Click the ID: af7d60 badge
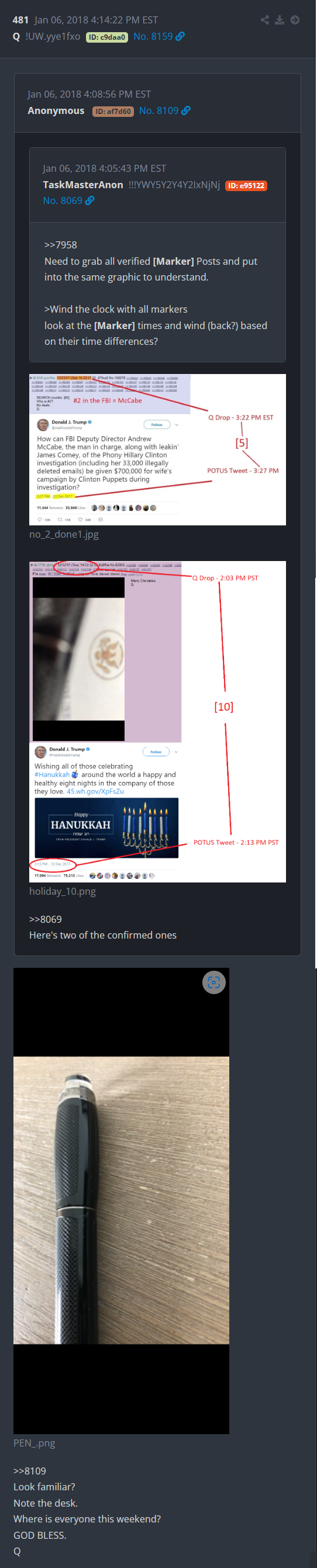The width and height of the screenshot is (317, 1568). click(113, 112)
